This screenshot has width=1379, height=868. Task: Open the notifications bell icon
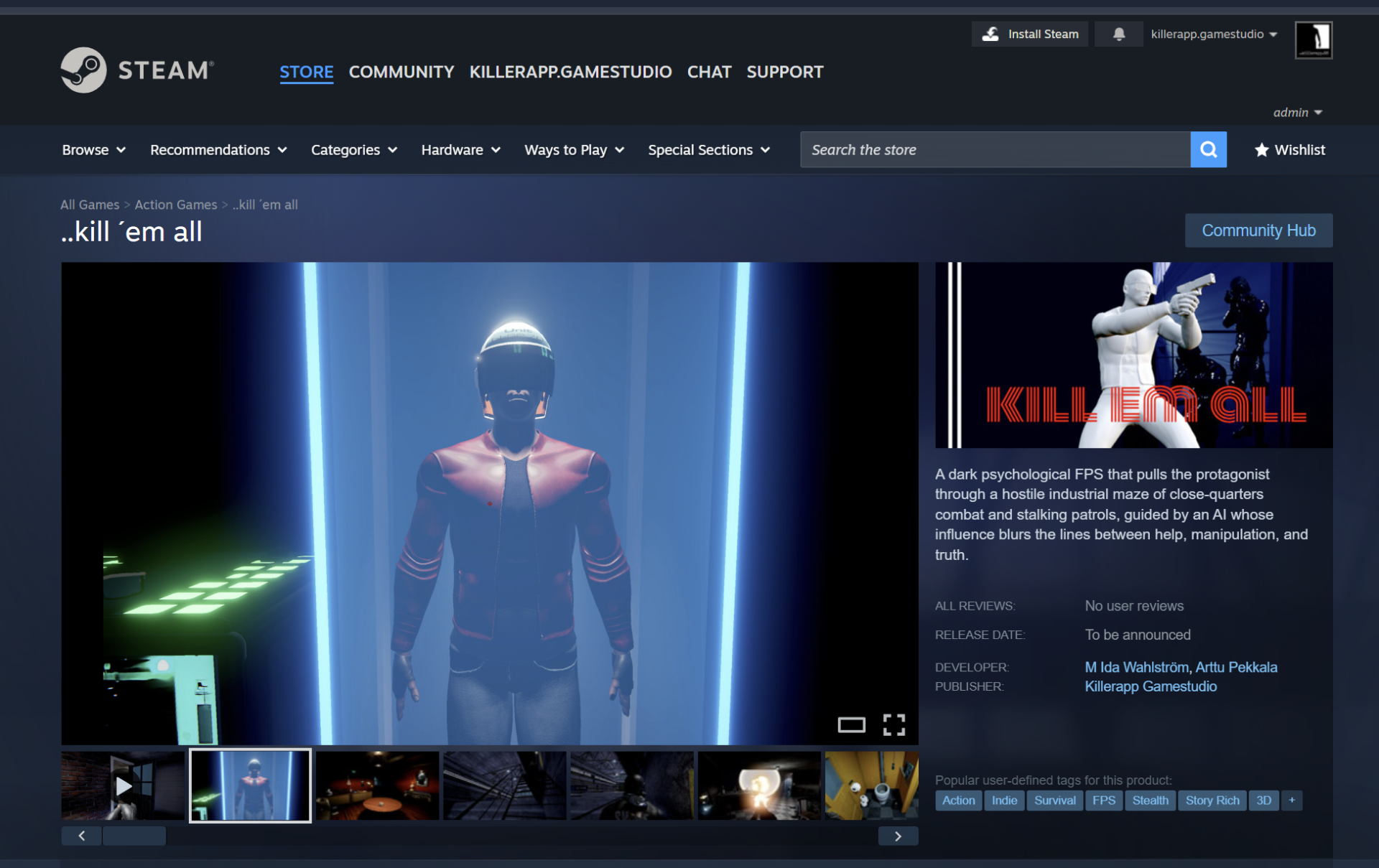[x=1118, y=34]
